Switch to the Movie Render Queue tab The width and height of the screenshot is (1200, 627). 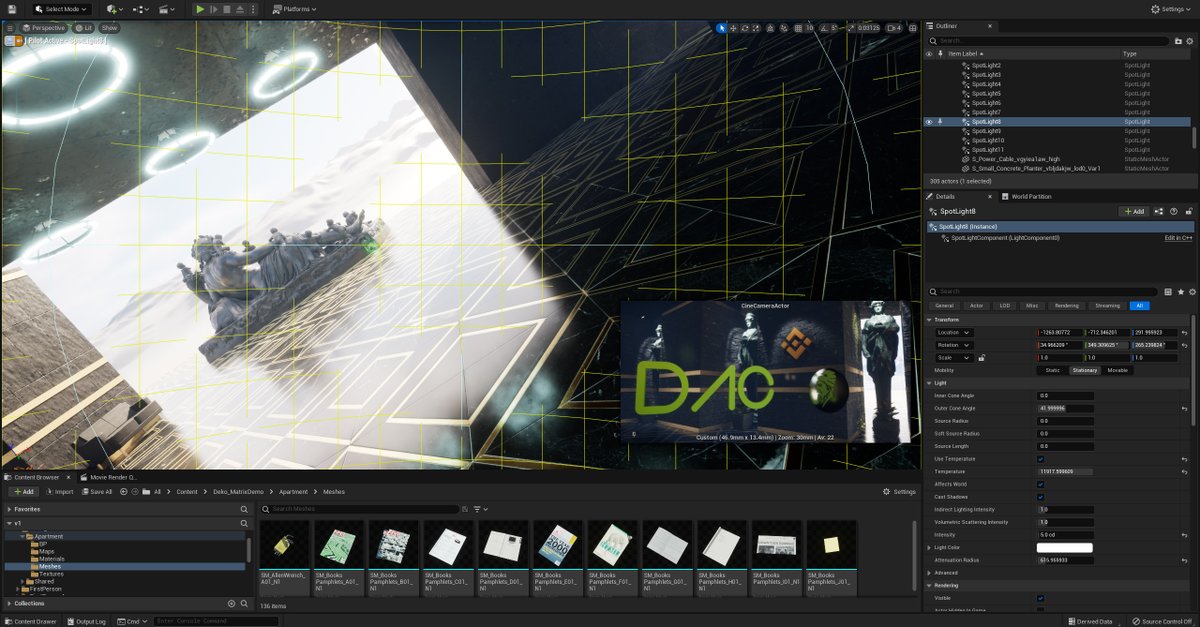[x=108, y=477]
